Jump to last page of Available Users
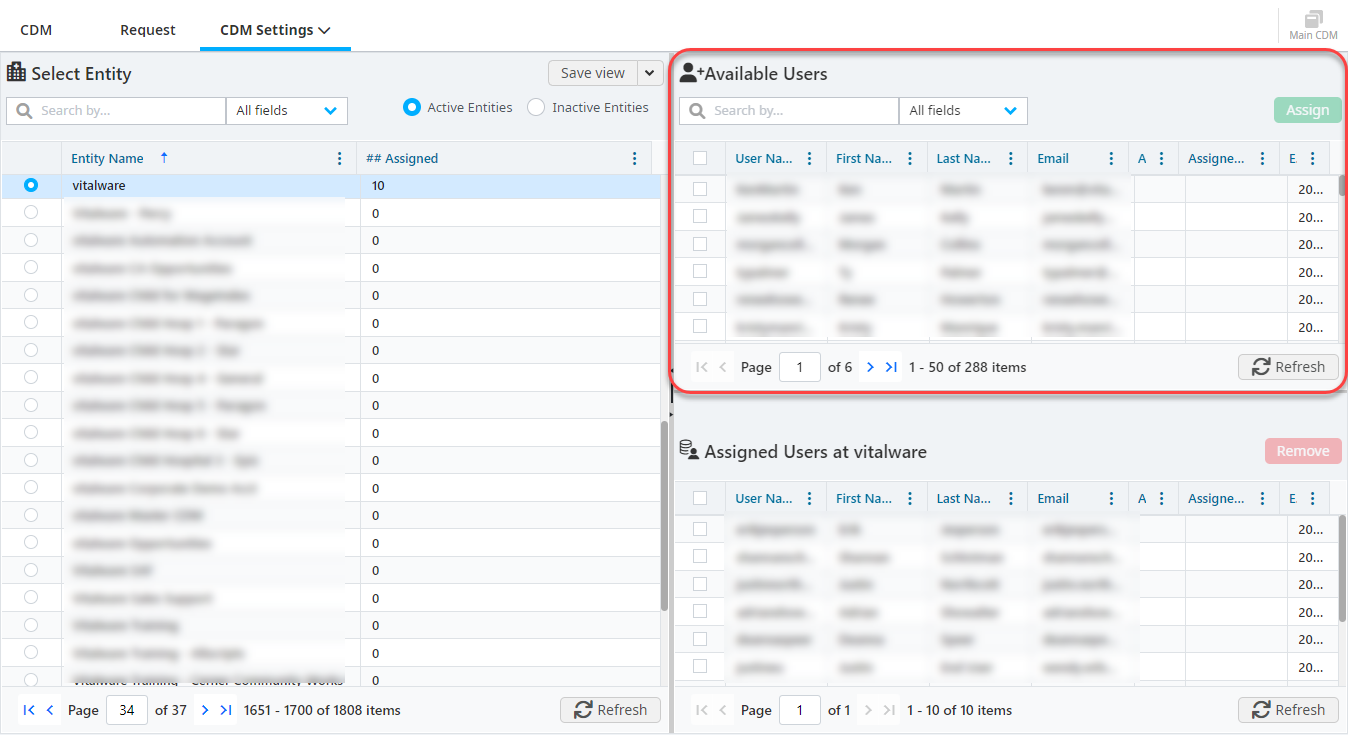 point(891,367)
